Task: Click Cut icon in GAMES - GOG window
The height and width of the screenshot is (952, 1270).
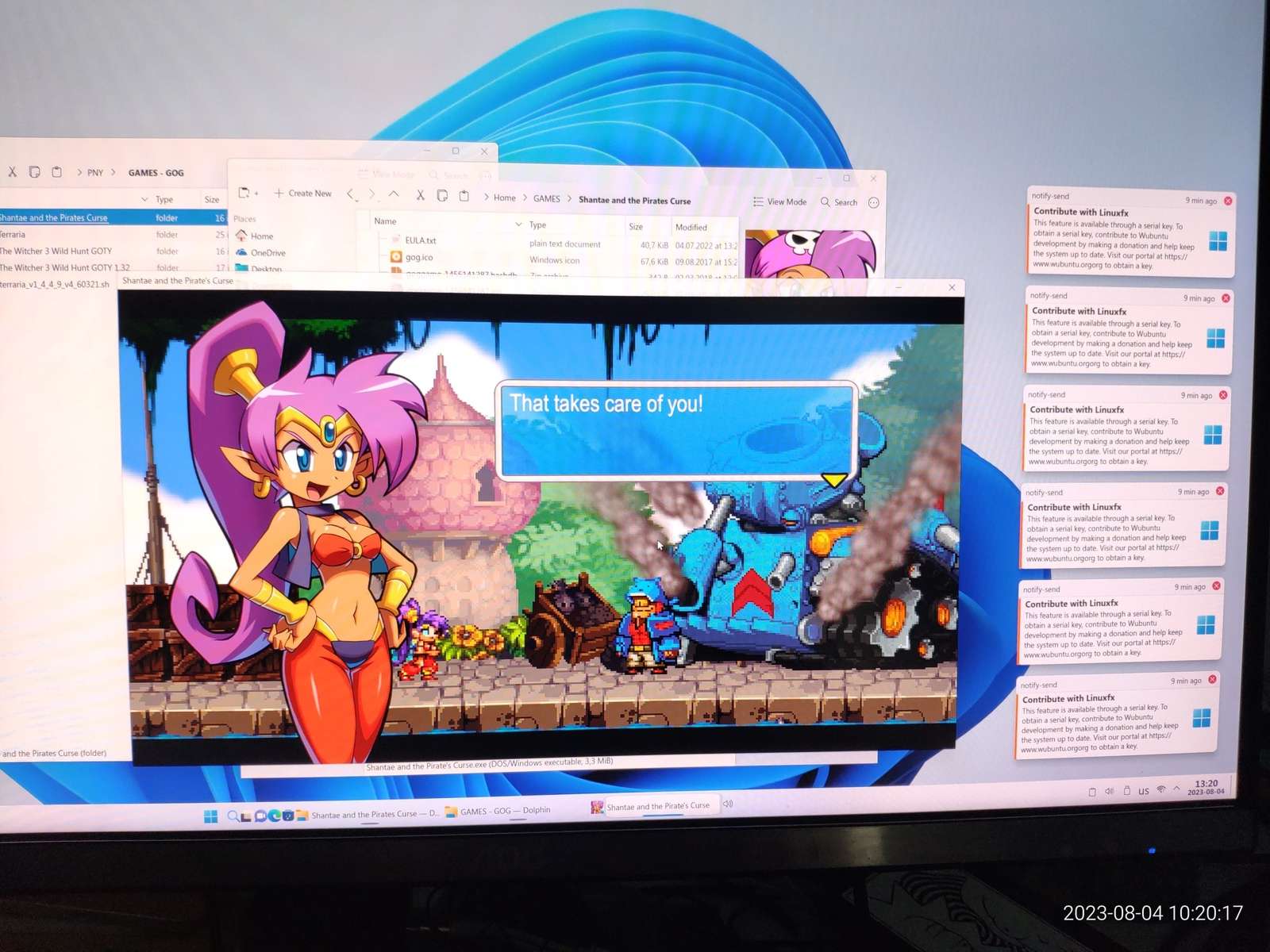Action: click(x=12, y=171)
